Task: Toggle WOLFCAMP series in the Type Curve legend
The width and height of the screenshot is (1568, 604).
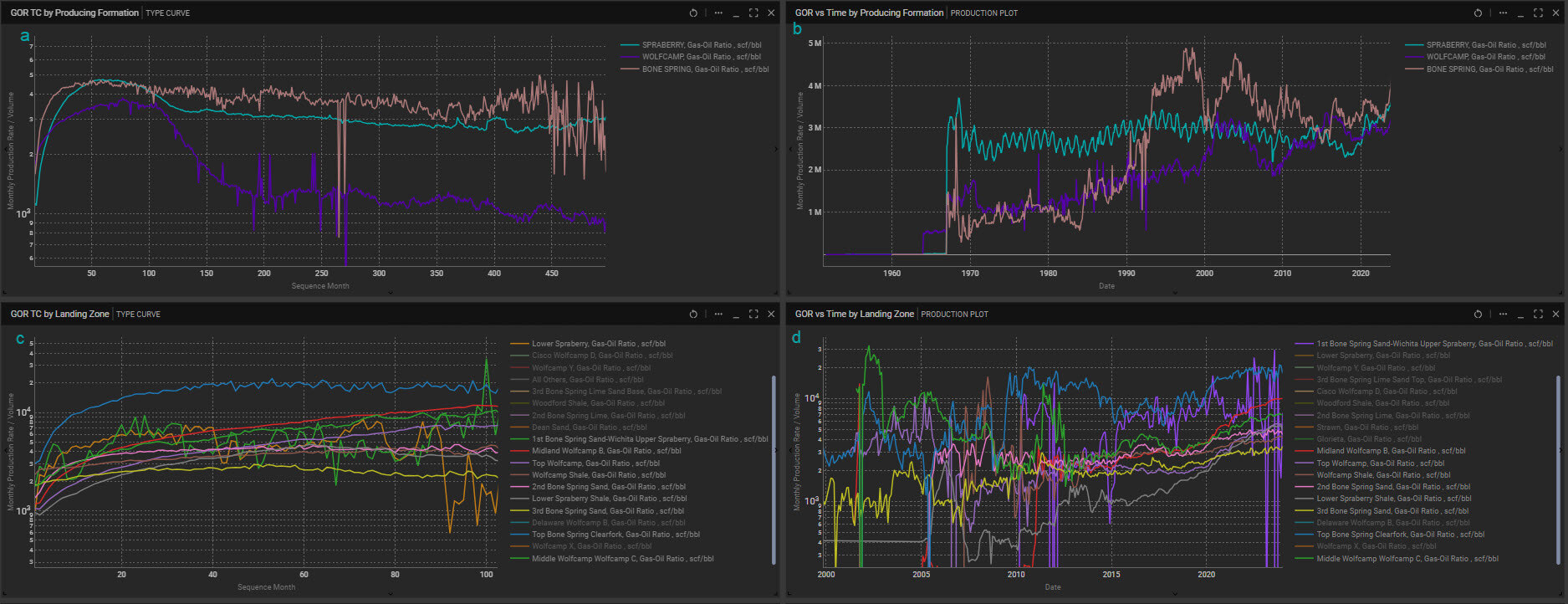Action: coord(701,57)
